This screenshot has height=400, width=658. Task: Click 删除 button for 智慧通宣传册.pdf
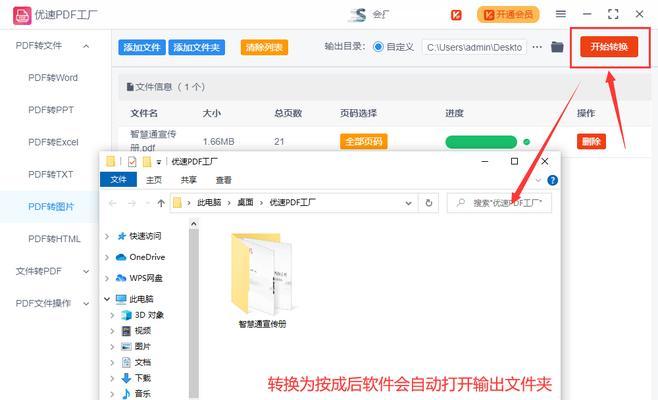tap(591, 141)
